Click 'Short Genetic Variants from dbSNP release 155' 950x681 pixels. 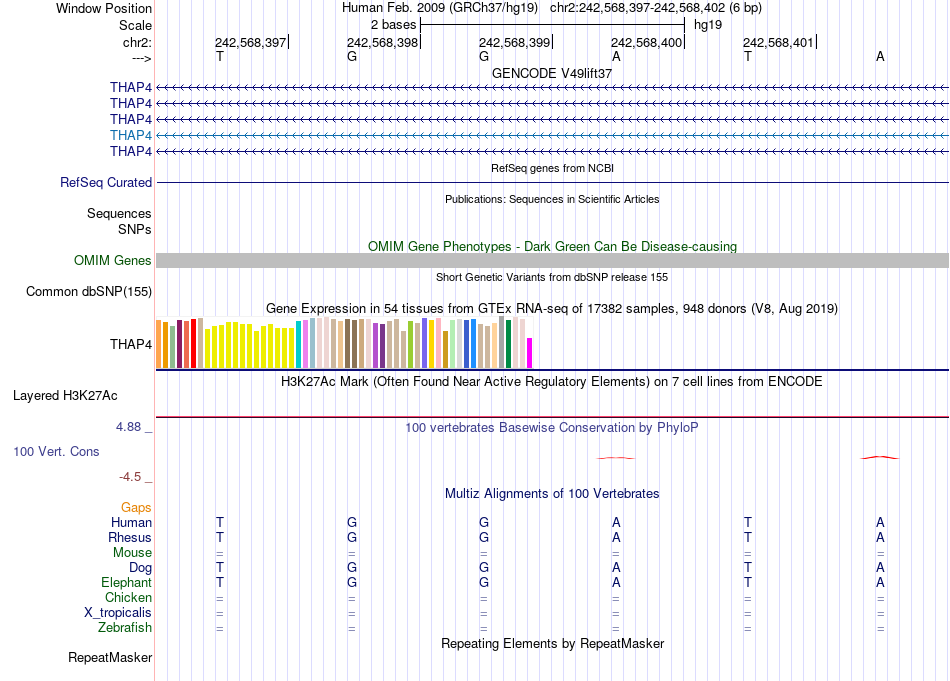pyautogui.click(x=552, y=277)
